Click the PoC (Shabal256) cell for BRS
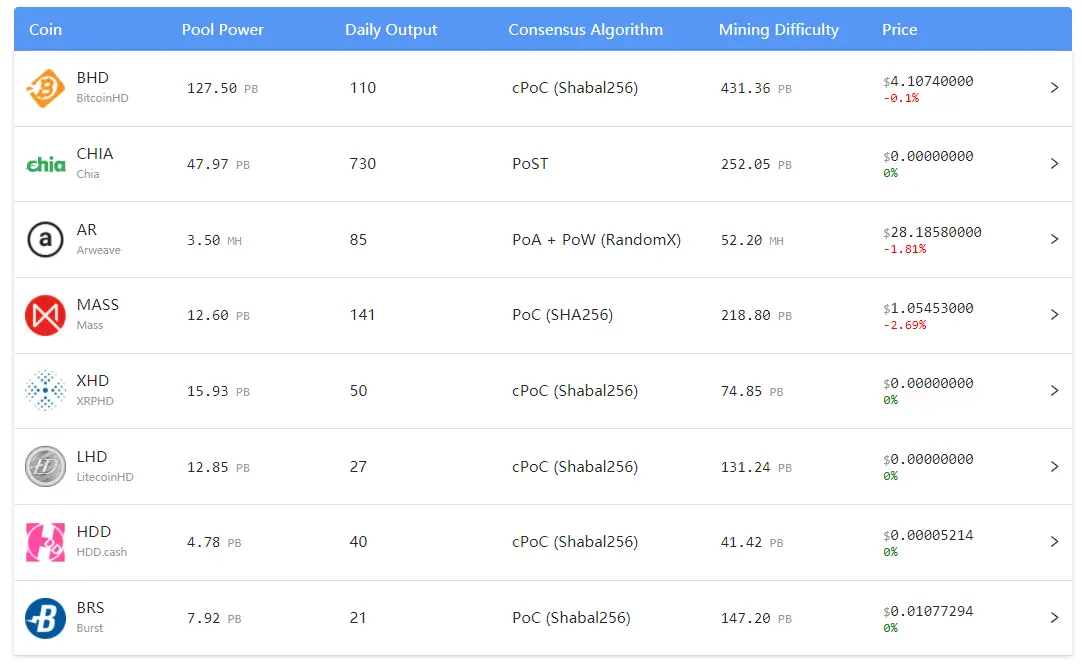Viewport: 1082px width, 667px height. point(571,618)
